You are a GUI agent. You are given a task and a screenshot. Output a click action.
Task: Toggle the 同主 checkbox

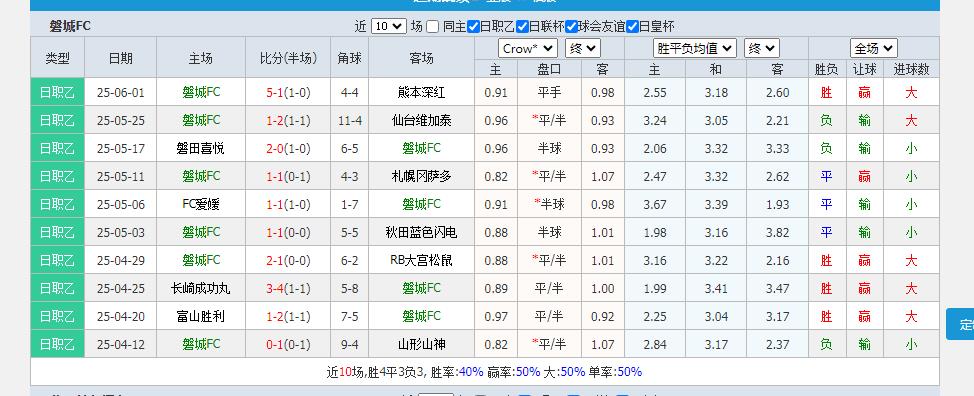433,27
